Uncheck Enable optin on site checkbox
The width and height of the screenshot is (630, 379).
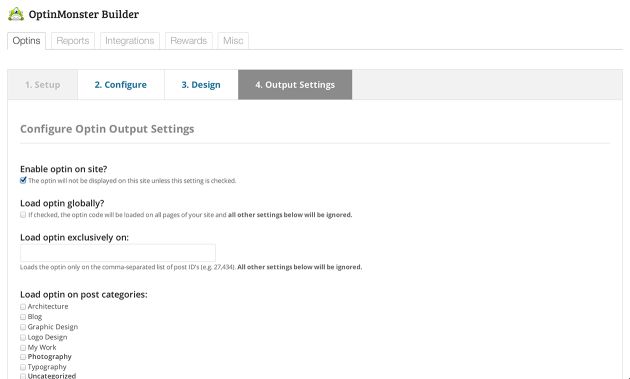(x=23, y=180)
